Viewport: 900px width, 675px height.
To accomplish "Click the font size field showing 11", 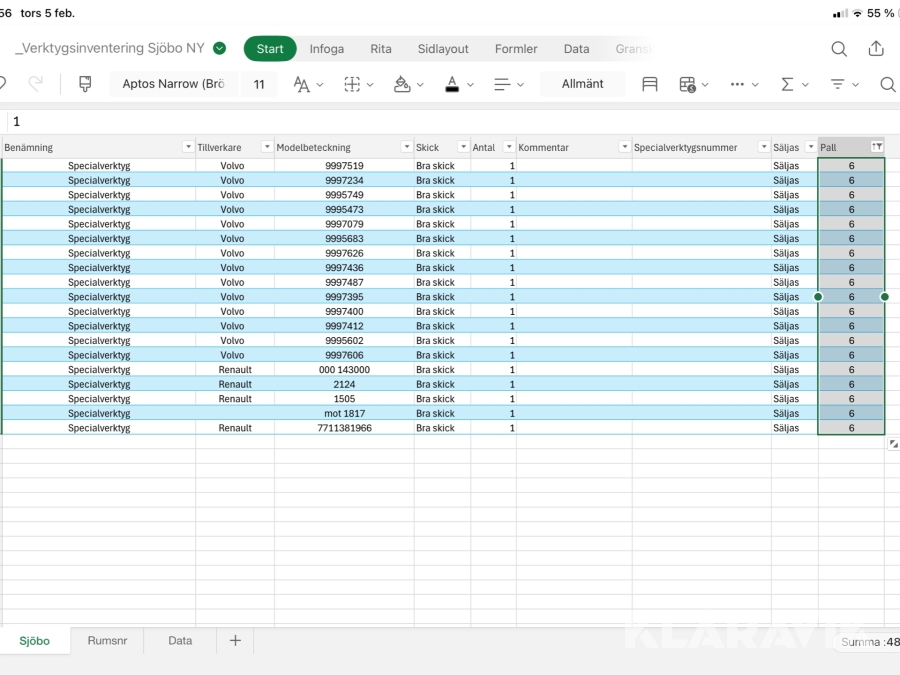I will pyautogui.click(x=259, y=84).
